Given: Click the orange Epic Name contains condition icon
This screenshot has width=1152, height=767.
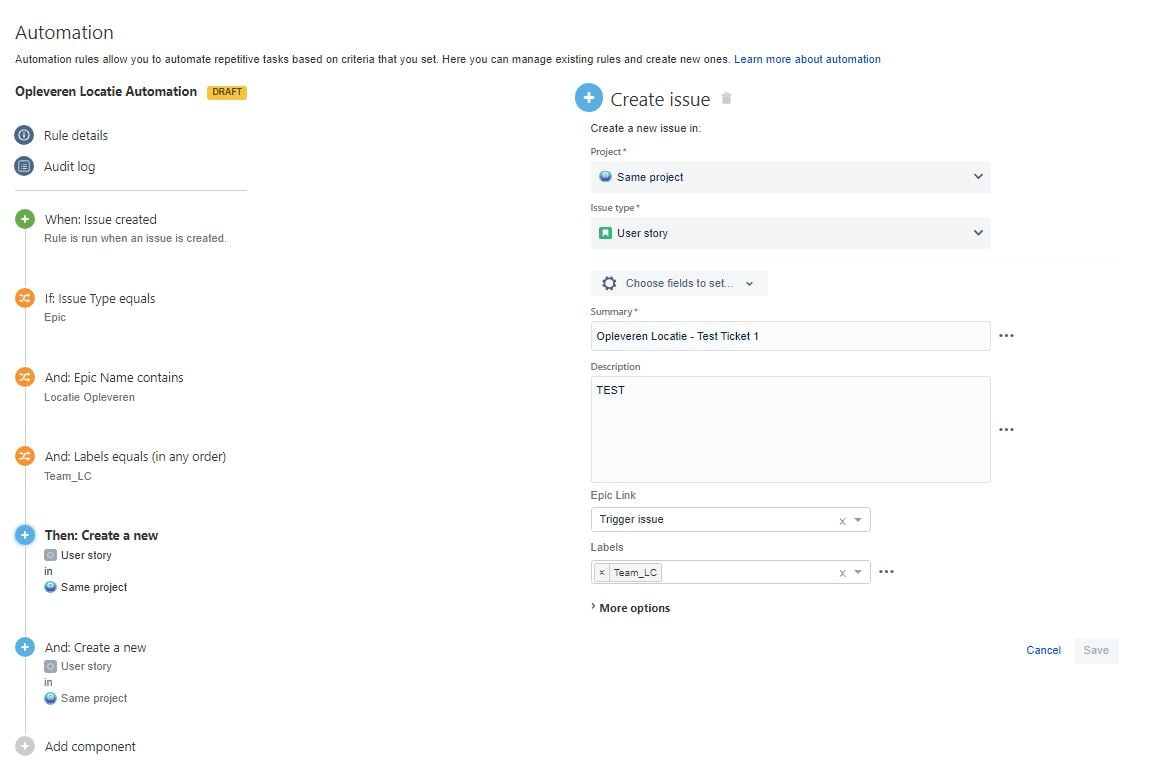Looking at the screenshot, I should click(25, 377).
